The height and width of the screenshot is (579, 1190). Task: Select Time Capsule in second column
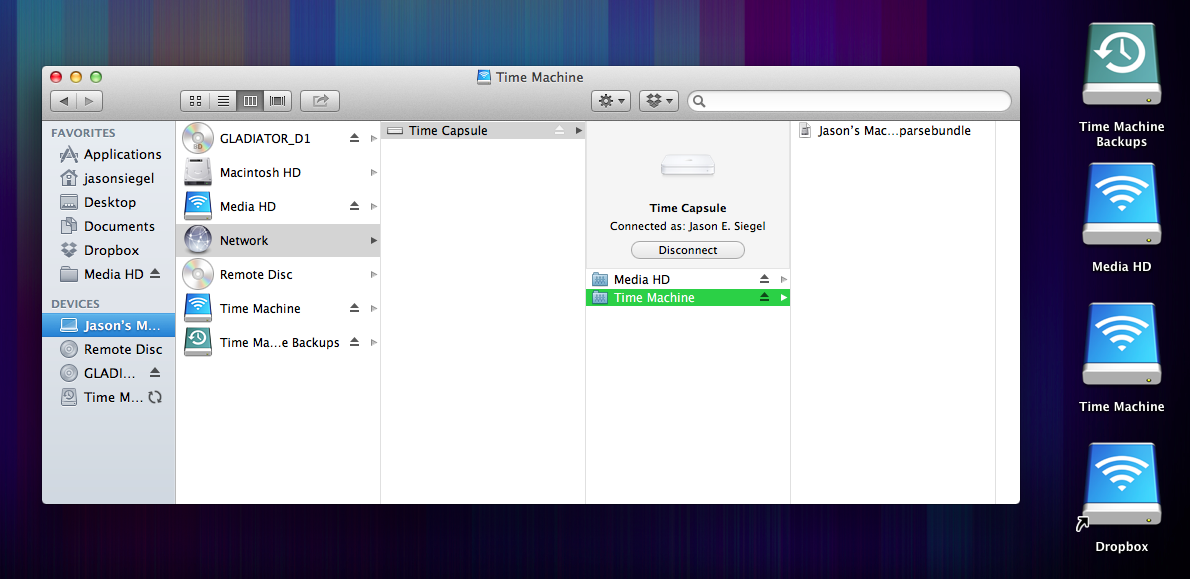(x=483, y=131)
